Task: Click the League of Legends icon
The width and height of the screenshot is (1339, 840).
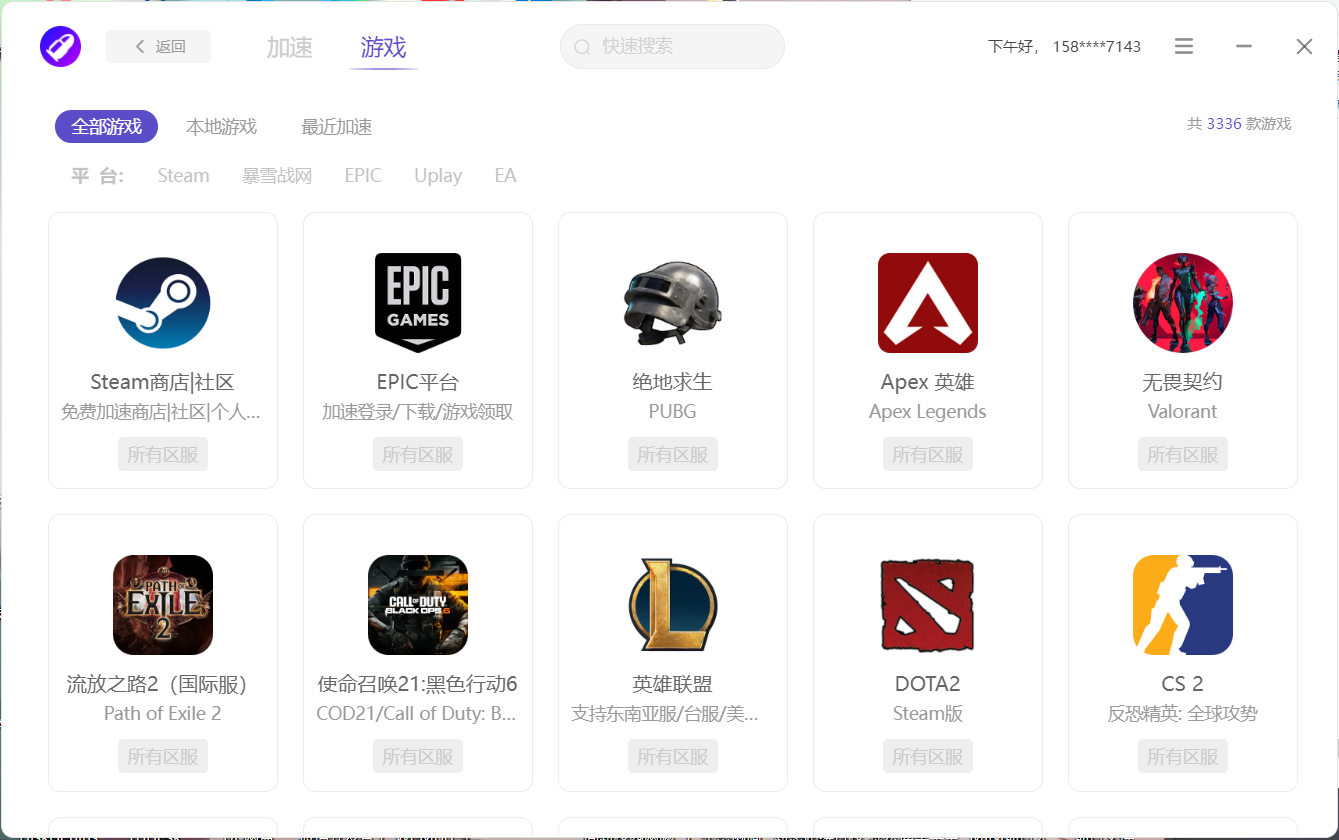Action: [673, 605]
